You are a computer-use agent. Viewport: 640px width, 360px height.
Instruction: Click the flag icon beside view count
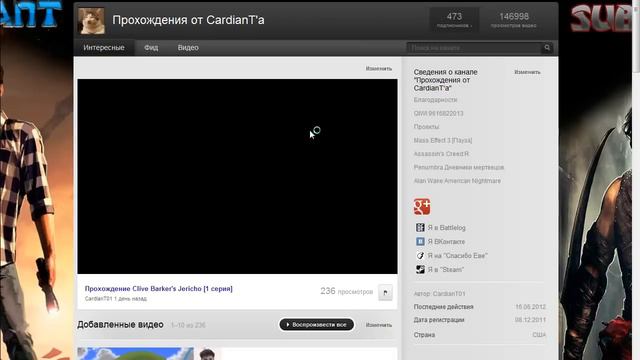[x=385, y=292]
